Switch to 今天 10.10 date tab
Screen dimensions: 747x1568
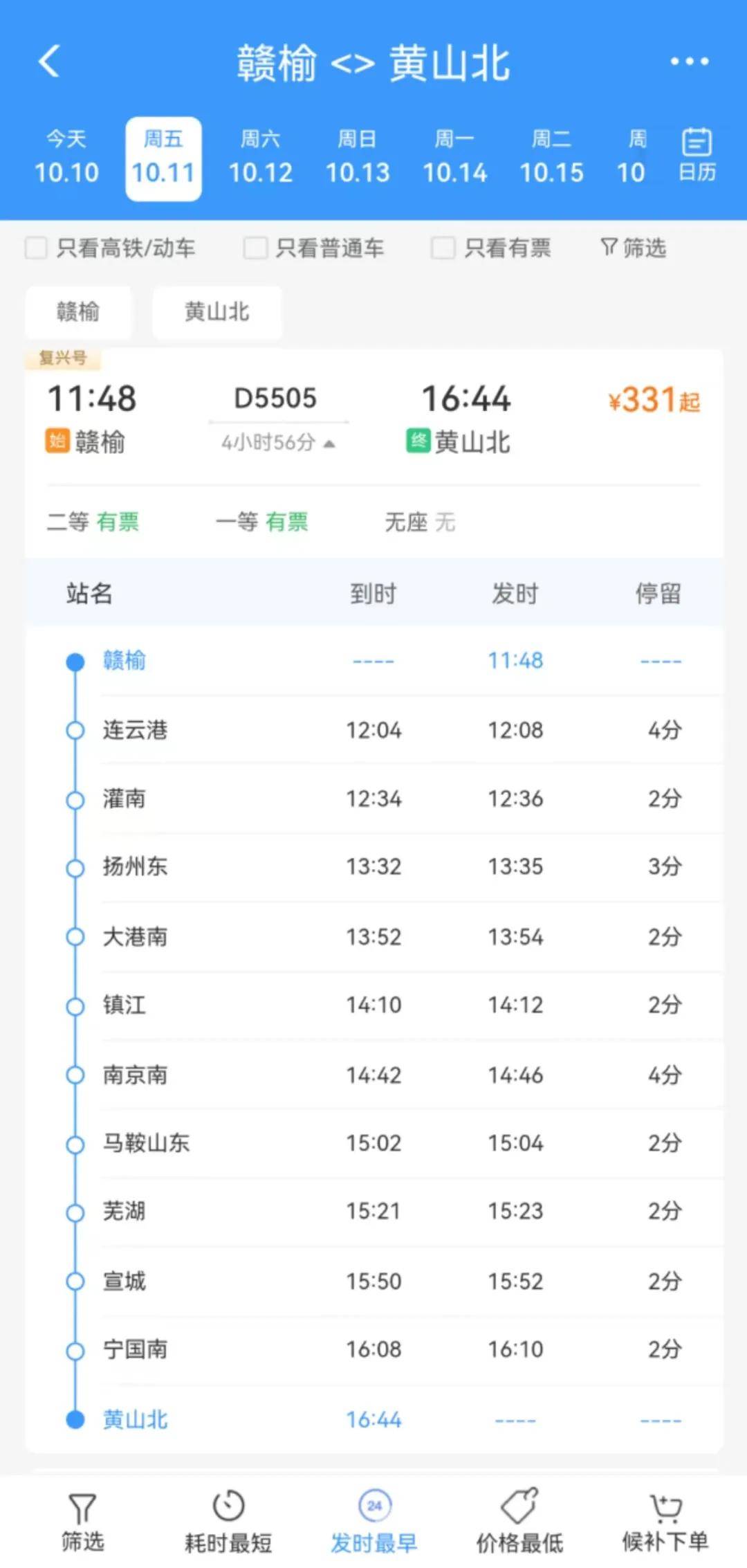click(x=66, y=159)
